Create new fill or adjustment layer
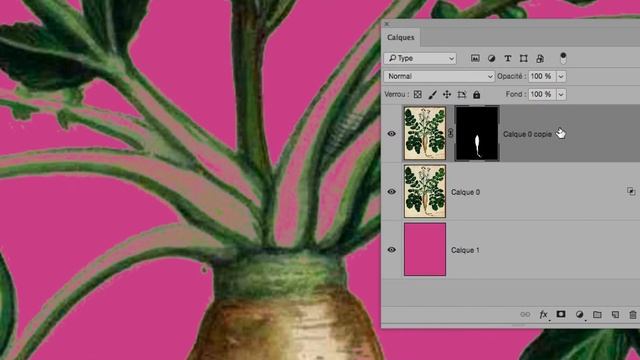This screenshot has width=640, height=360. (x=579, y=314)
